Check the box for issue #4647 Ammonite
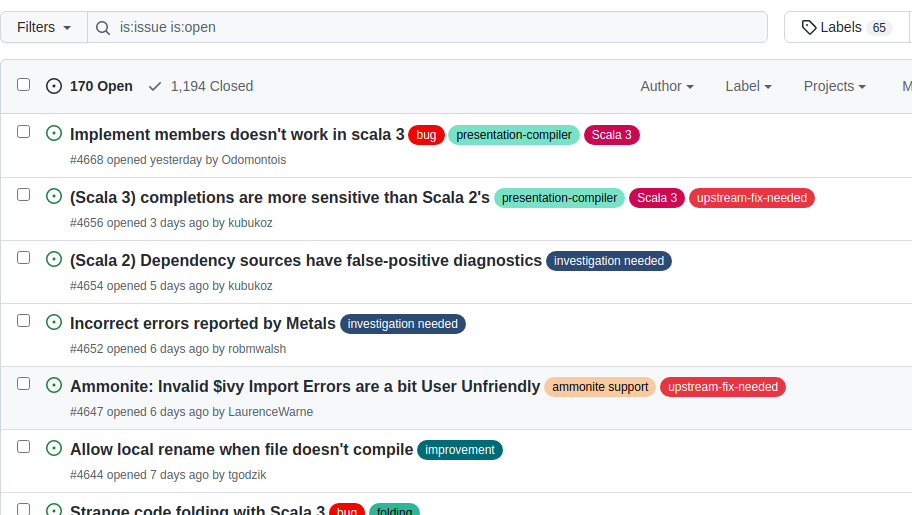 coord(23,383)
